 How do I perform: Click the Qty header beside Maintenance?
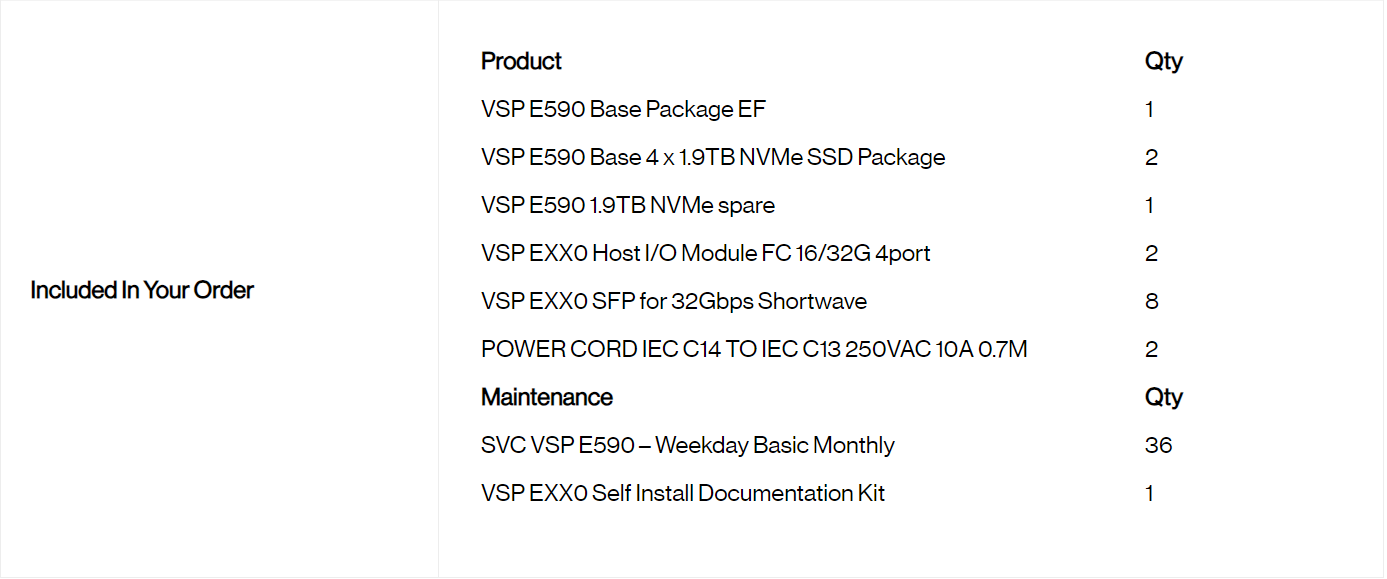tap(1163, 397)
